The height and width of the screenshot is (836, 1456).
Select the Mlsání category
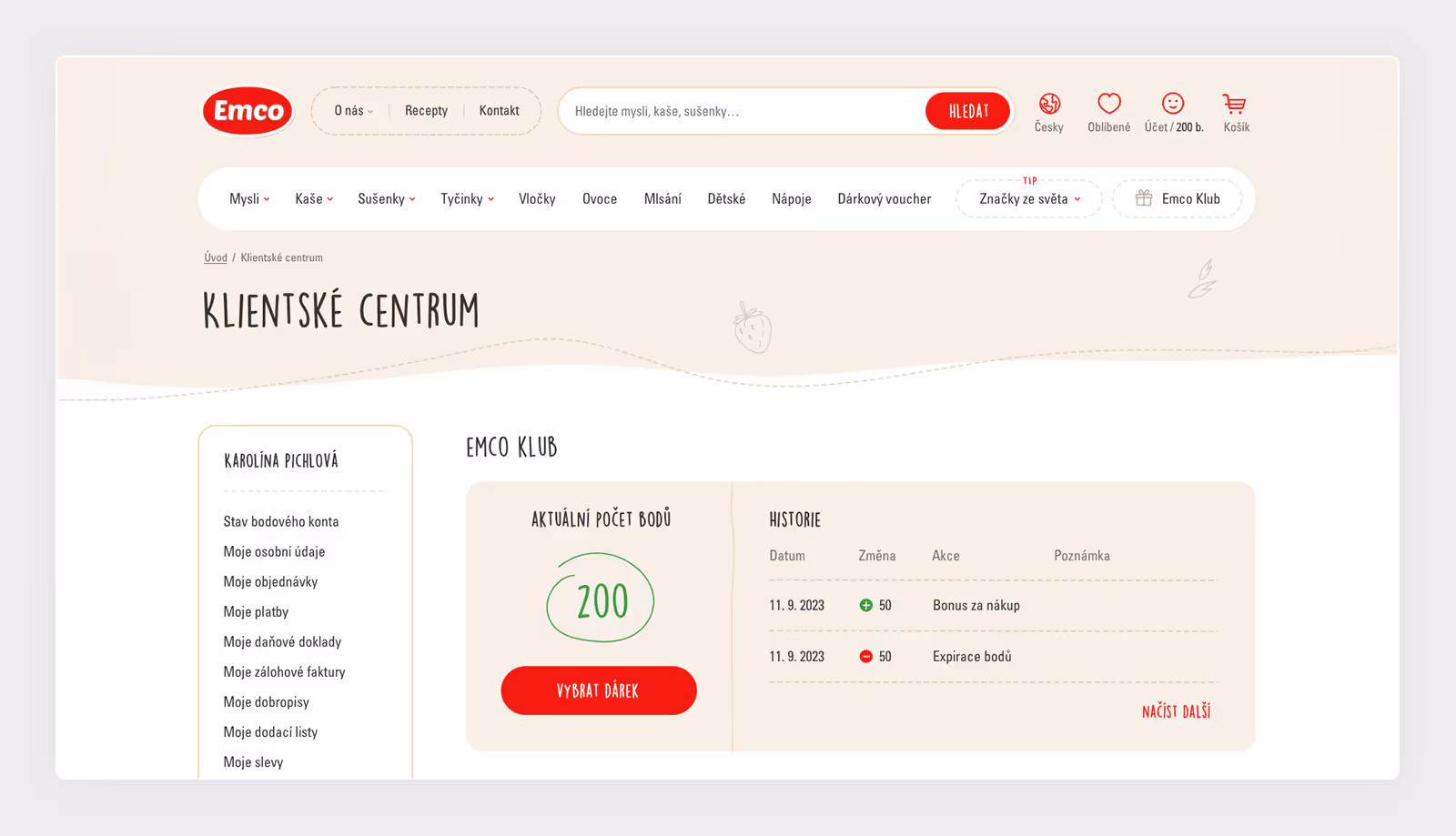(662, 199)
